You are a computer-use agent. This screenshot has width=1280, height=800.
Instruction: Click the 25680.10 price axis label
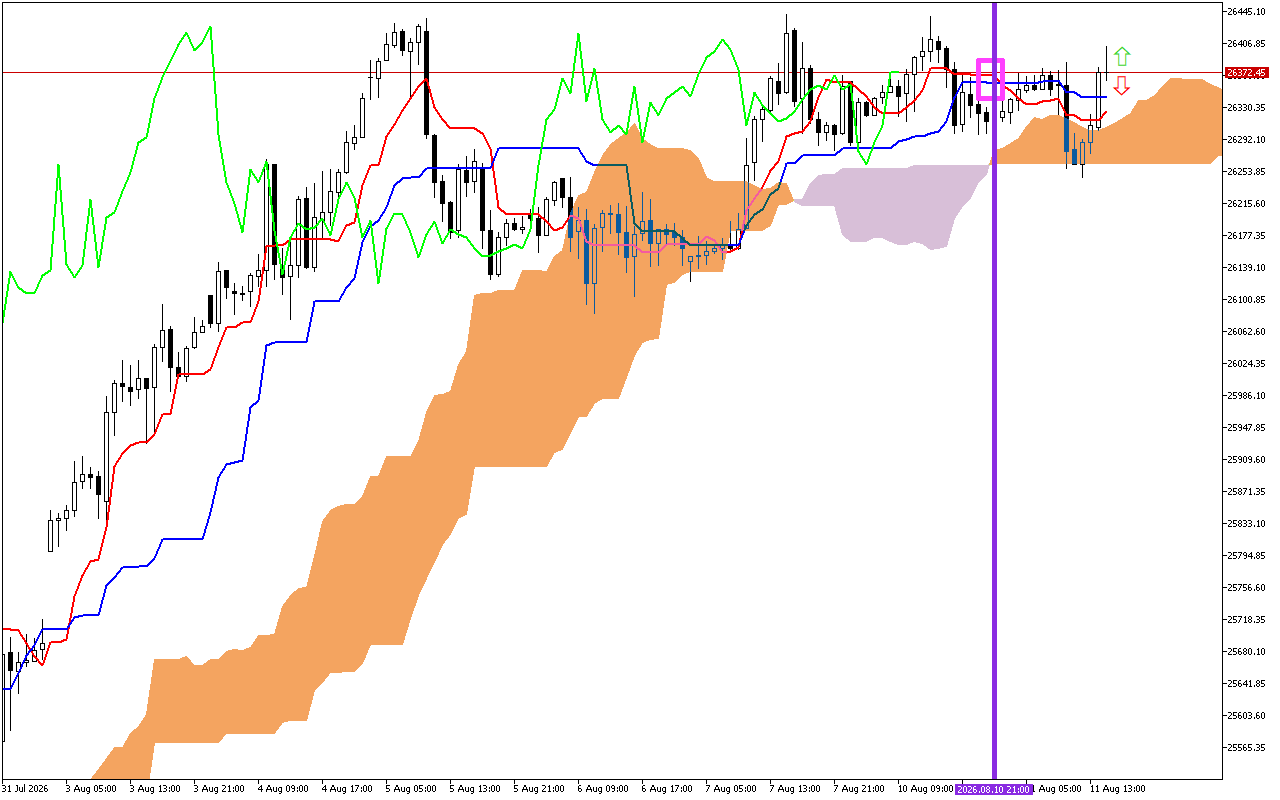[x=1247, y=652]
